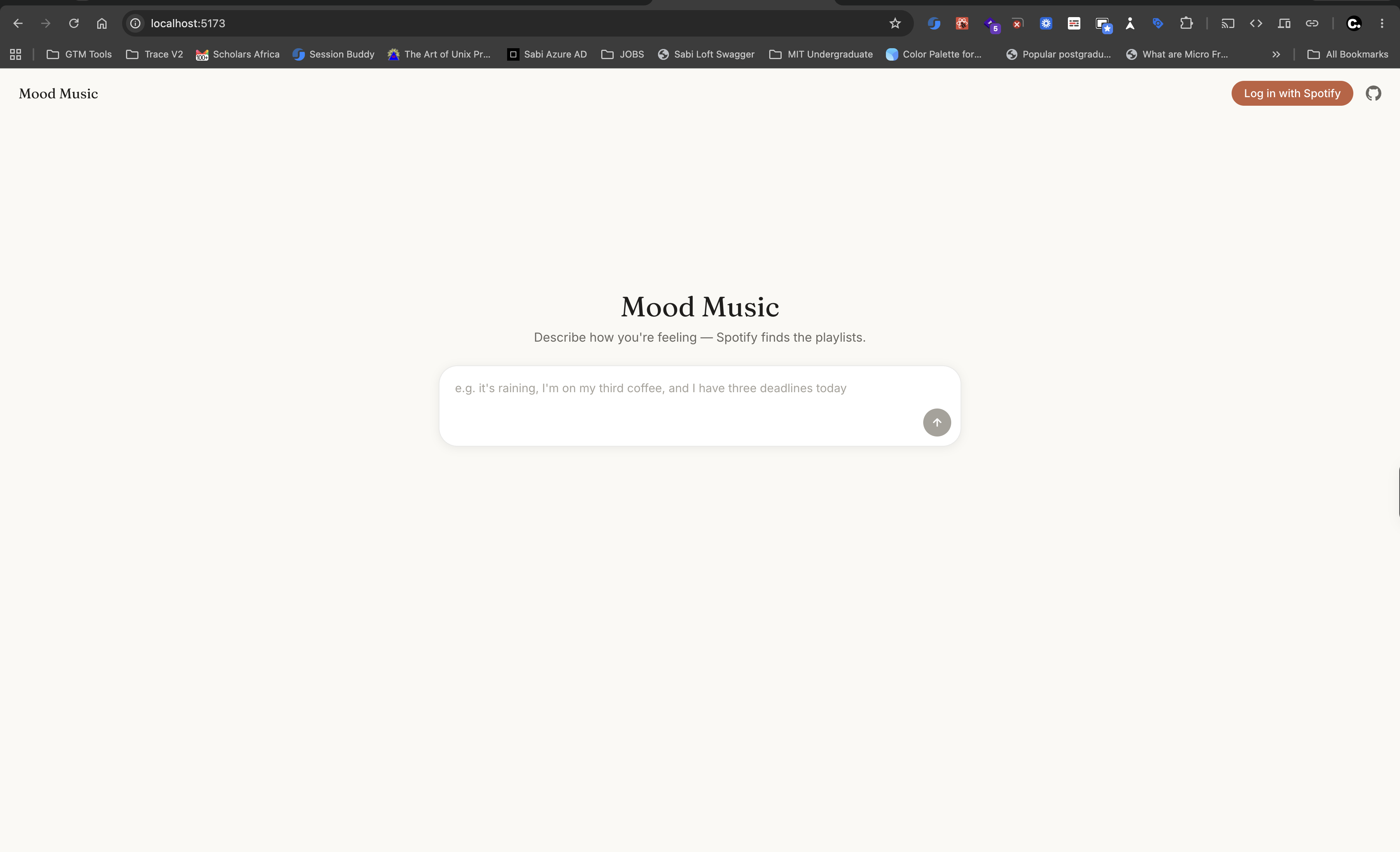Click the Log in with Spotify button
1400x852 pixels.
[1292, 93]
